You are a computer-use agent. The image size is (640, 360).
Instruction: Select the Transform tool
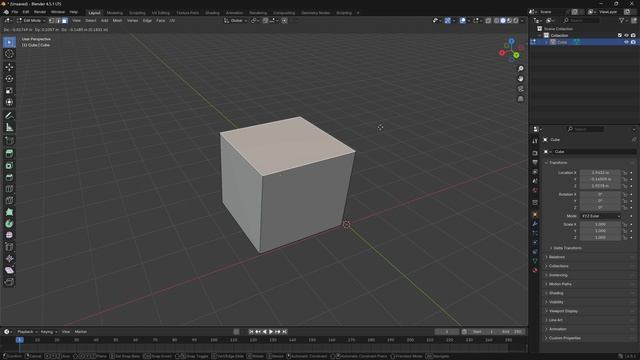(x=9, y=102)
